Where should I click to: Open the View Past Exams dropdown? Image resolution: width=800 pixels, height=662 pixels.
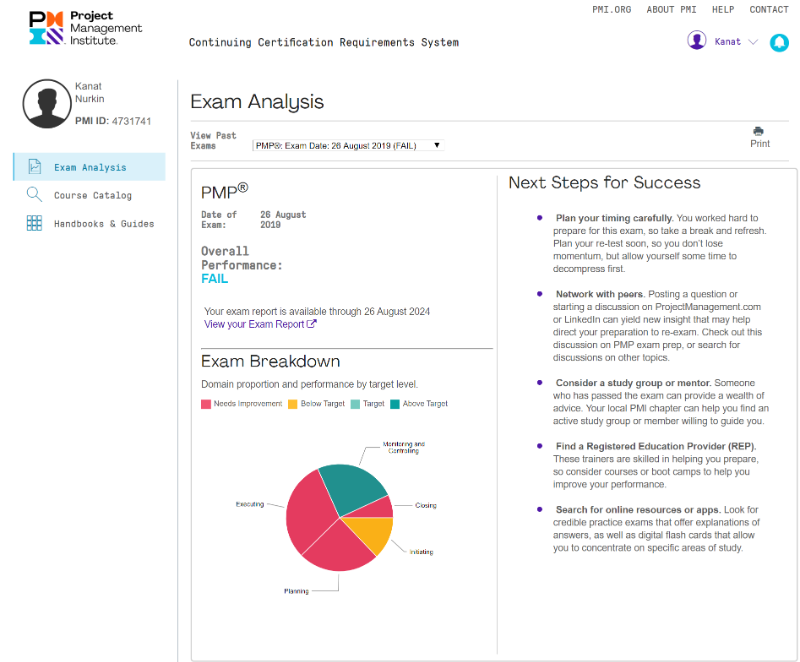pyautogui.click(x=348, y=146)
